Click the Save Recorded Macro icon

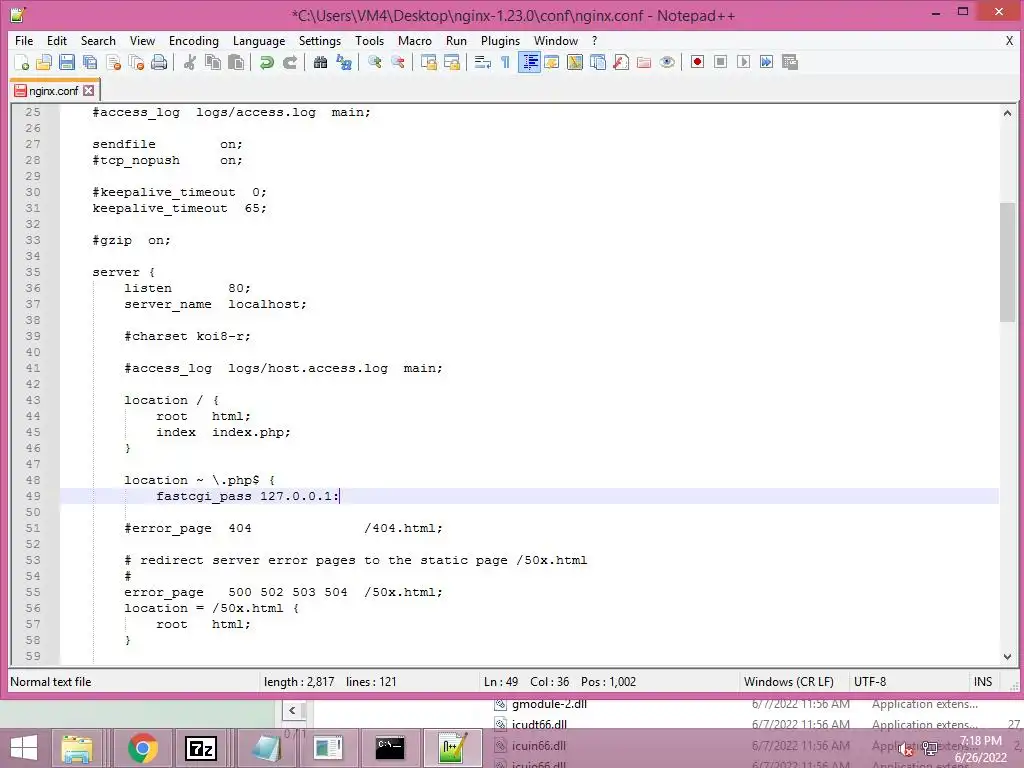click(790, 62)
